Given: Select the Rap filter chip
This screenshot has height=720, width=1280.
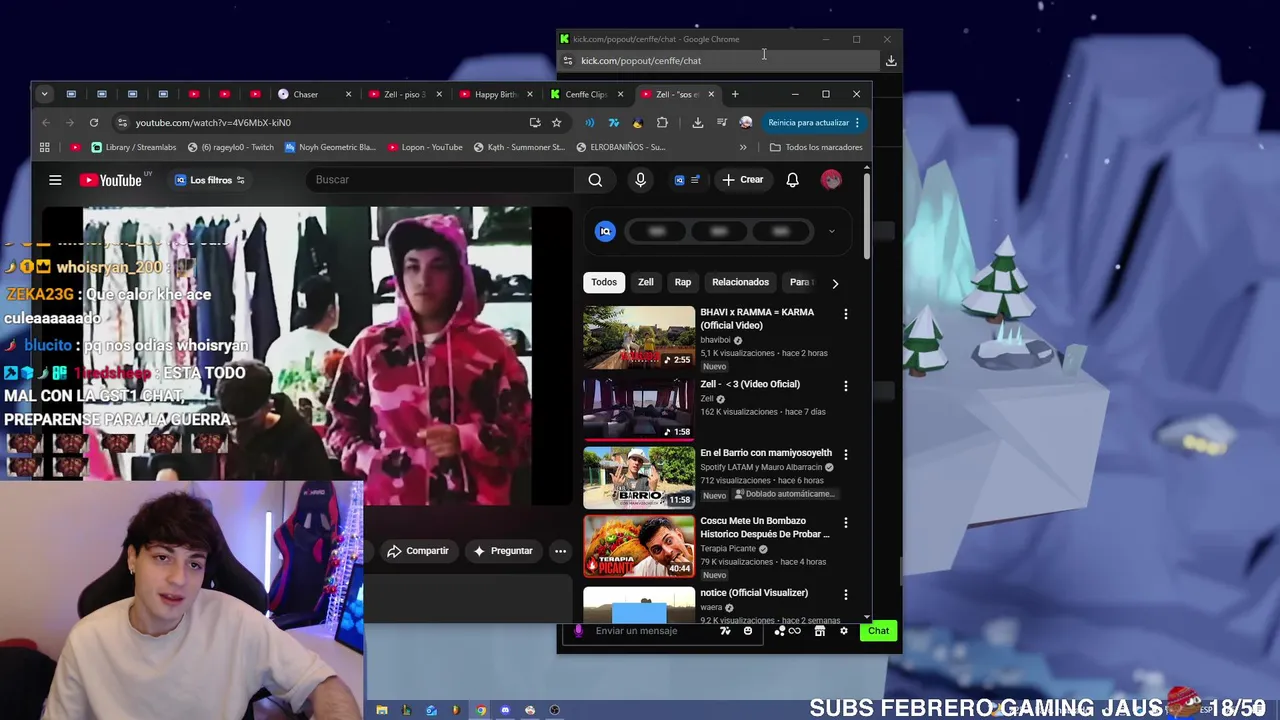Looking at the screenshot, I should [x=683, y=282].
